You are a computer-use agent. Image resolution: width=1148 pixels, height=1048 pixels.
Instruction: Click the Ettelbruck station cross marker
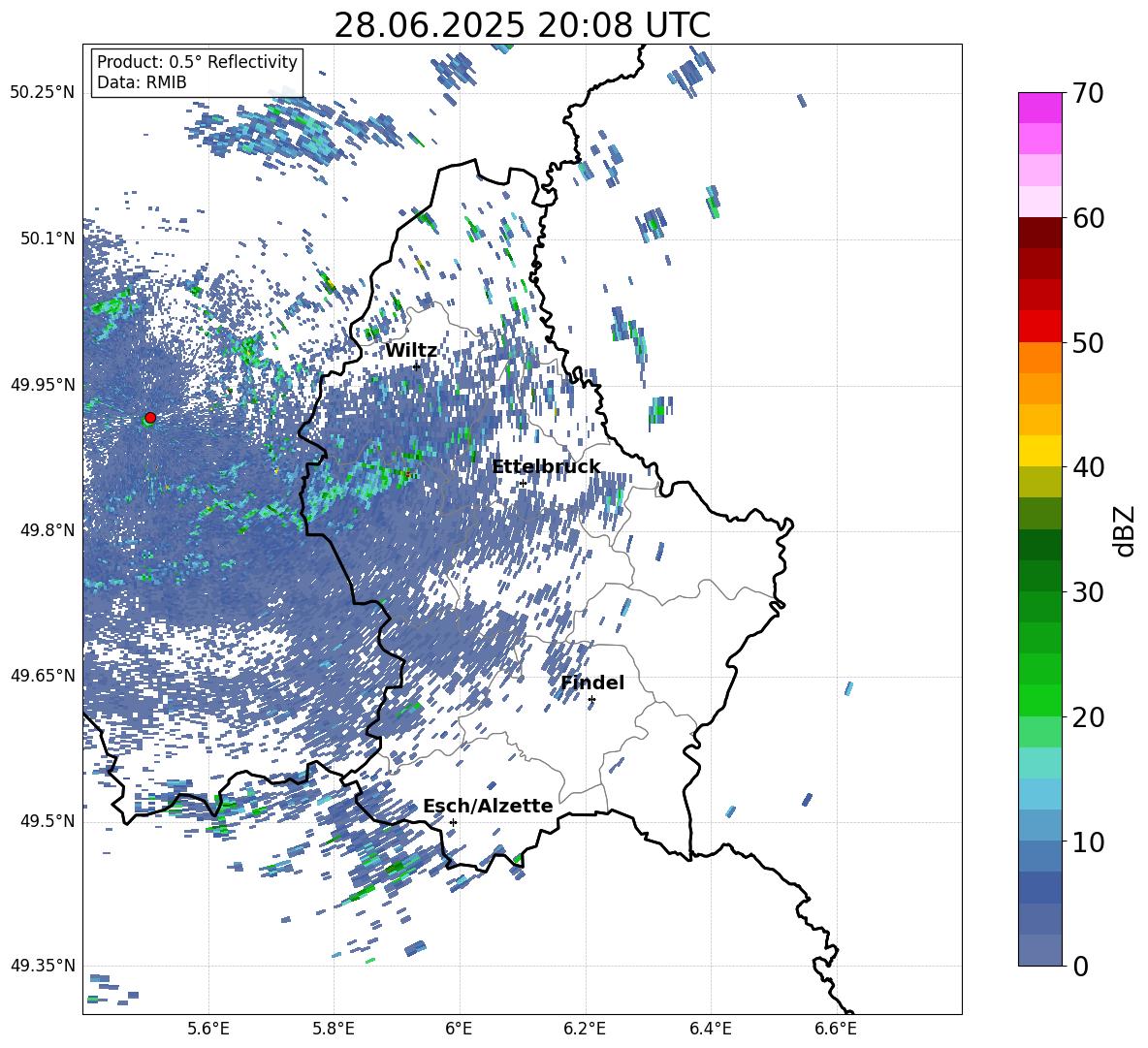(522, 483)
